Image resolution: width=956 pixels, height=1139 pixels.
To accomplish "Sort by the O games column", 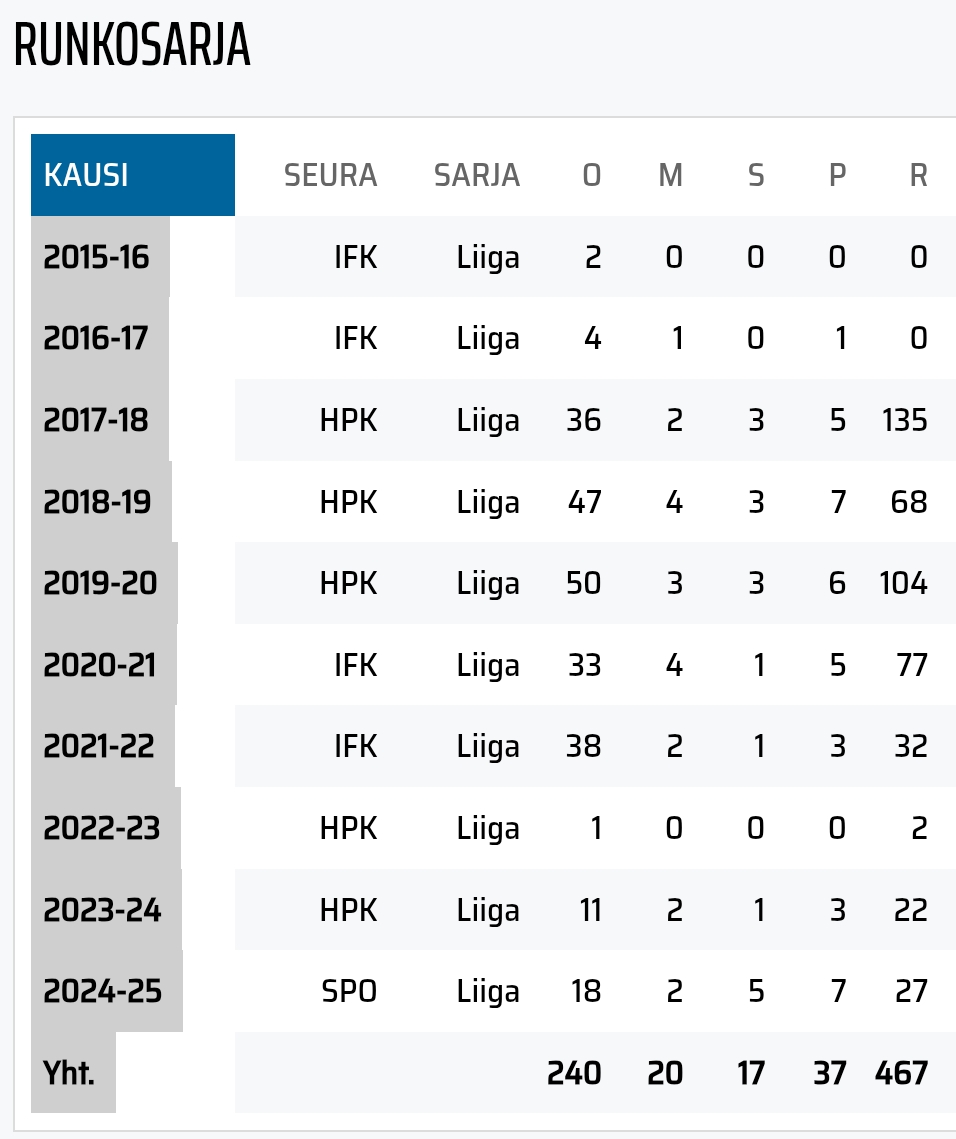I will tap(591, 175).
